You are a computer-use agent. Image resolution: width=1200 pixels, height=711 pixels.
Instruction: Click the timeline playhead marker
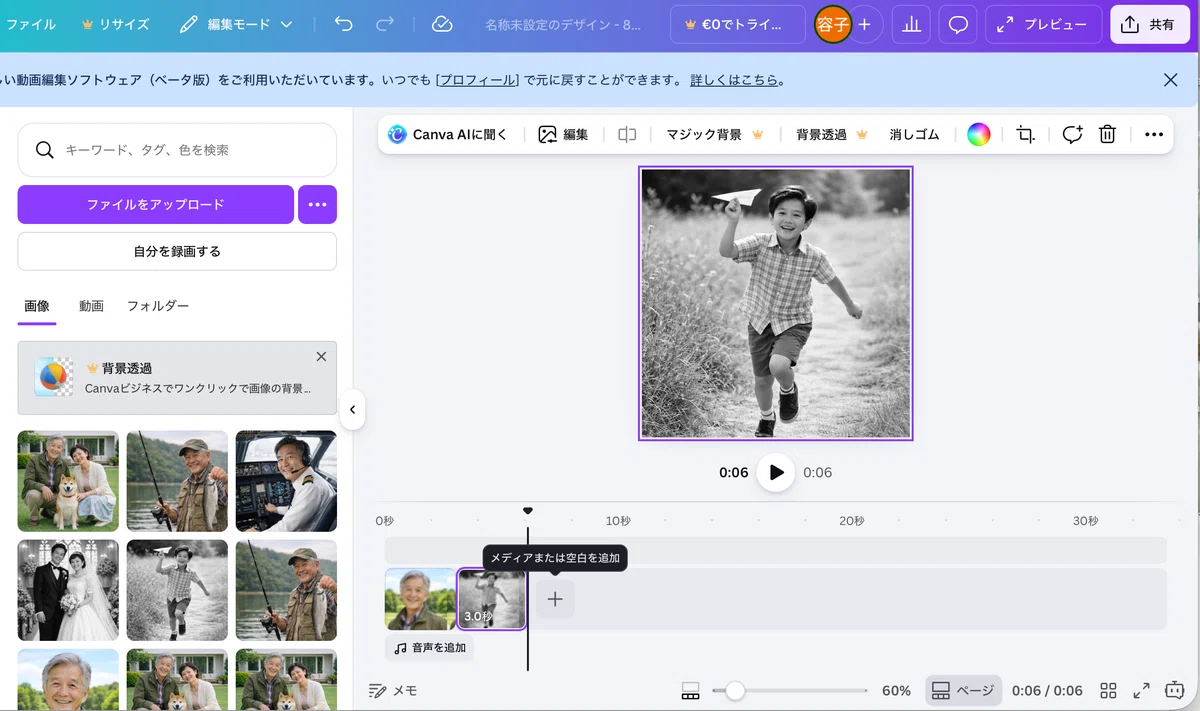click(528, 511)
